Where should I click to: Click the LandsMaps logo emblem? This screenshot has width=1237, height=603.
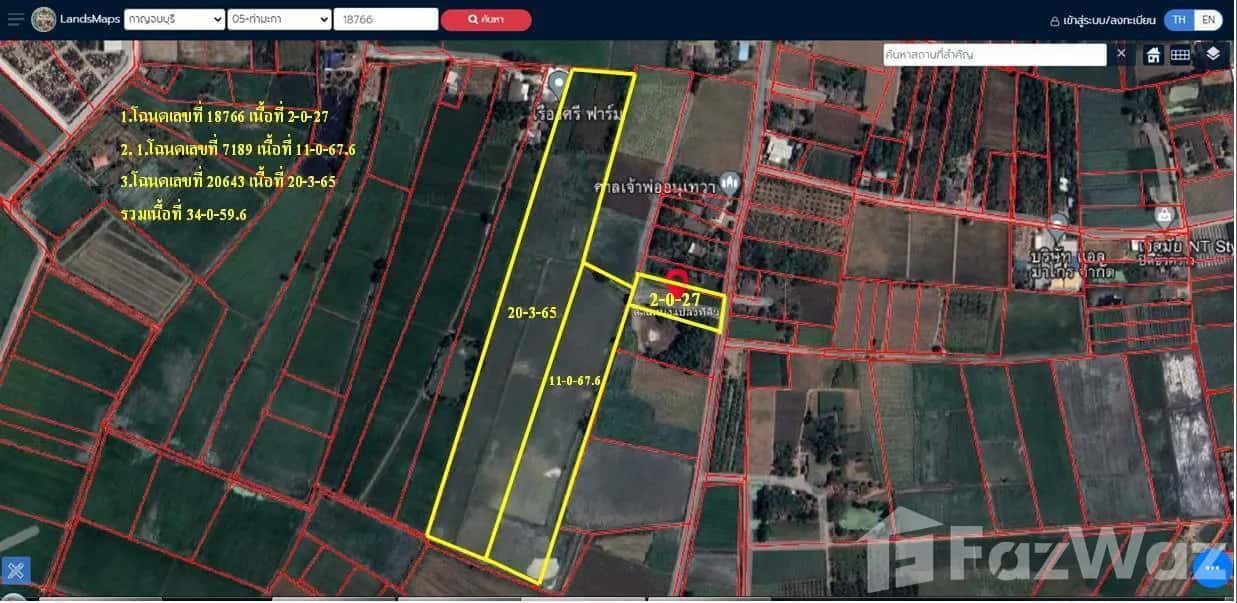tap(44, 19)
